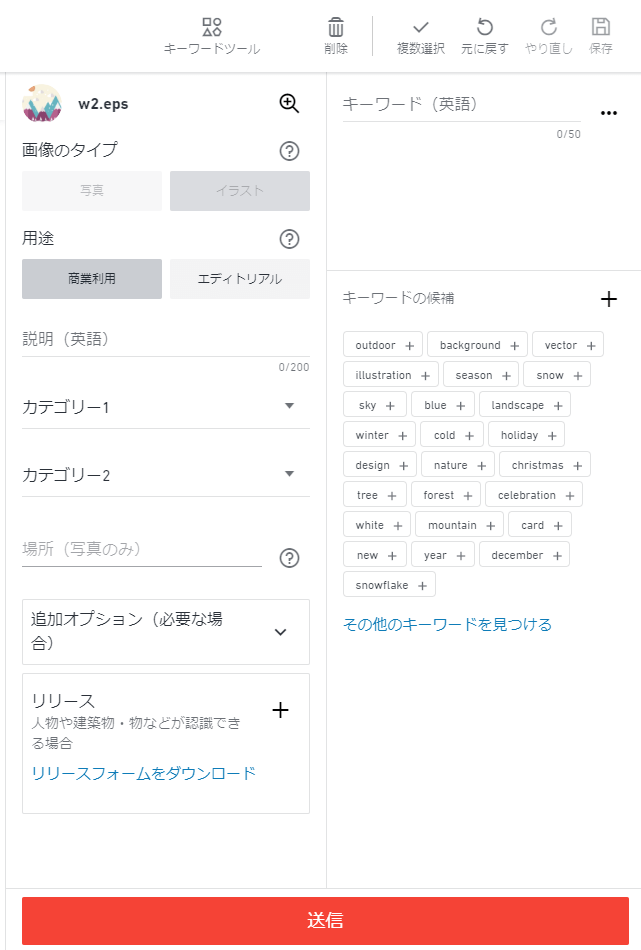Click その他のキーワードを見つける link
The height and width of the screenshot is (950, 641).
[x=447, y=624]
